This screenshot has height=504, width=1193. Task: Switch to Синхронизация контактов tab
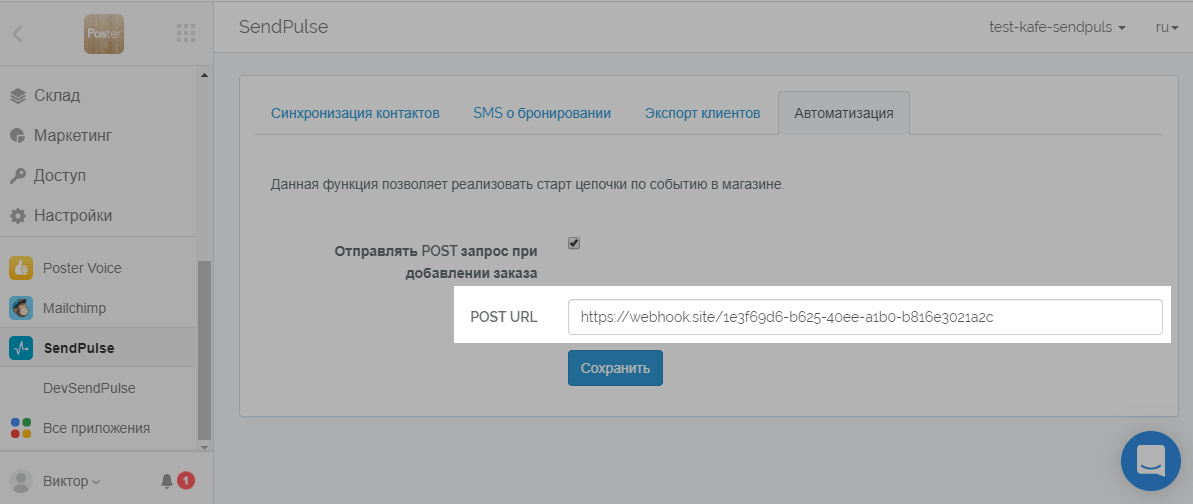pyautogui.click(x=355, y=113)
